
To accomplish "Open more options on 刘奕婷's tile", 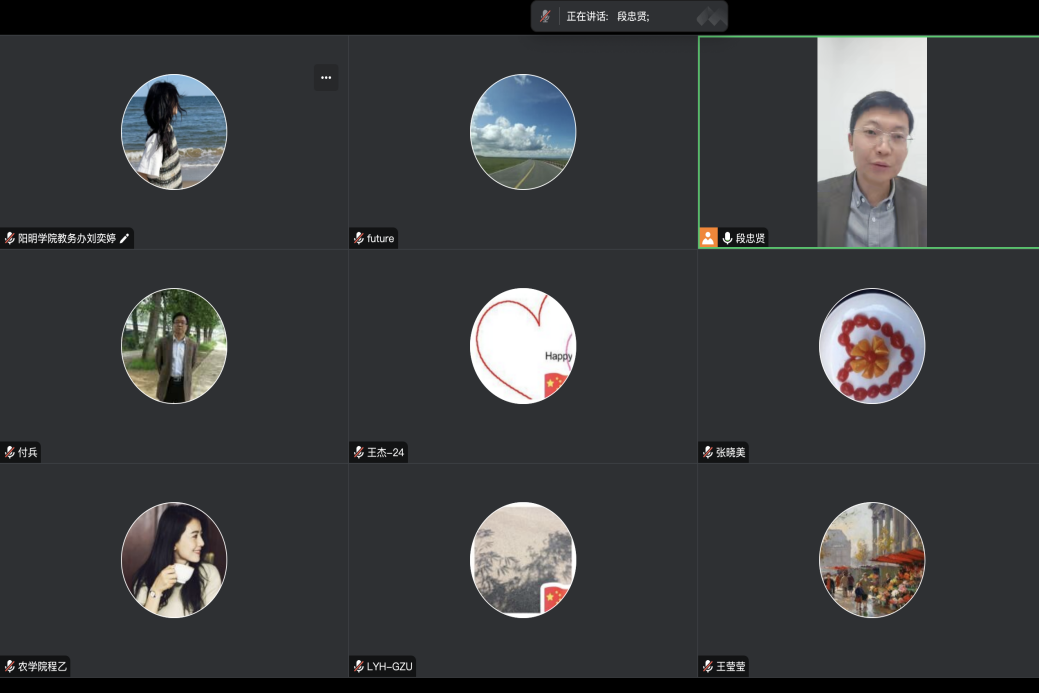I will pyautogui.click(x=325, y=78).
